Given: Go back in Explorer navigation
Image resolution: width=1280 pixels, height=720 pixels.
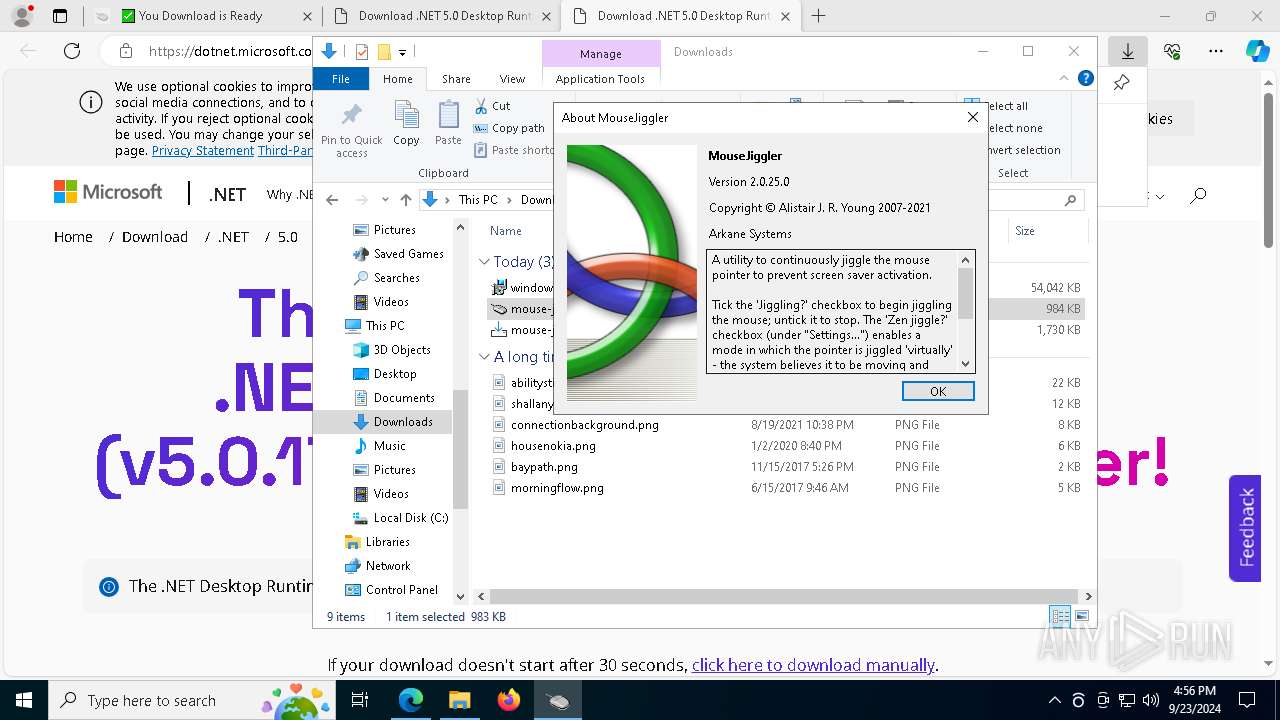Looking at the screenshot, I should click(x=332, y=200).
